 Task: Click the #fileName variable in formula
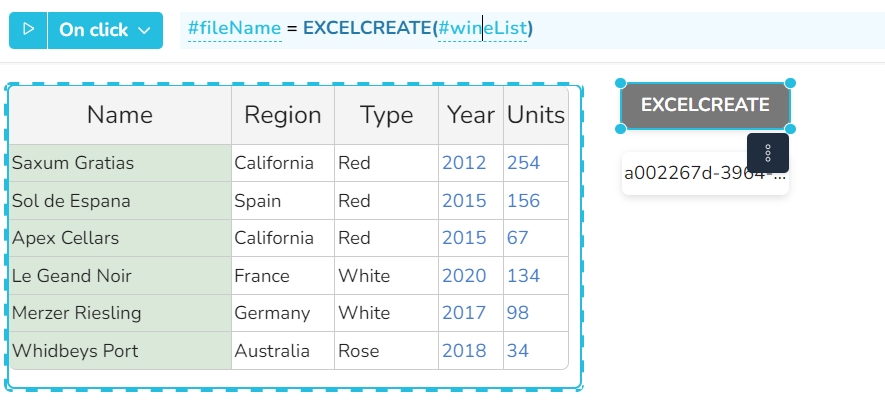(x=234, y=29)
